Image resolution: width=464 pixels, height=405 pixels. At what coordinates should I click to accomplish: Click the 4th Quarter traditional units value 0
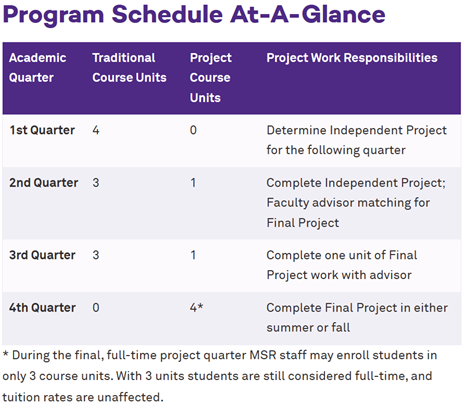click(96, 307)
